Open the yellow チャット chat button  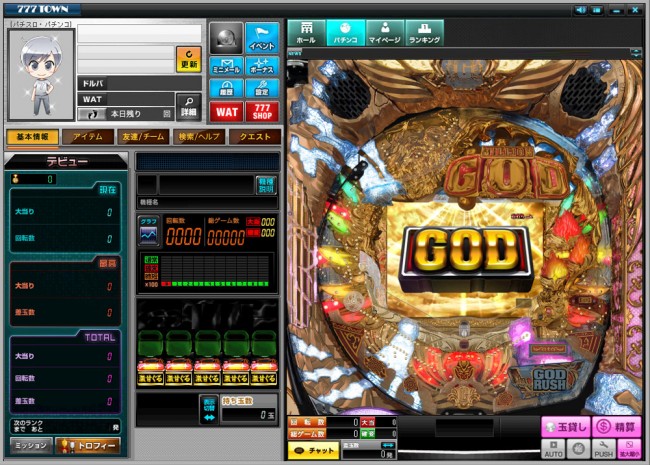pos(313,450)
